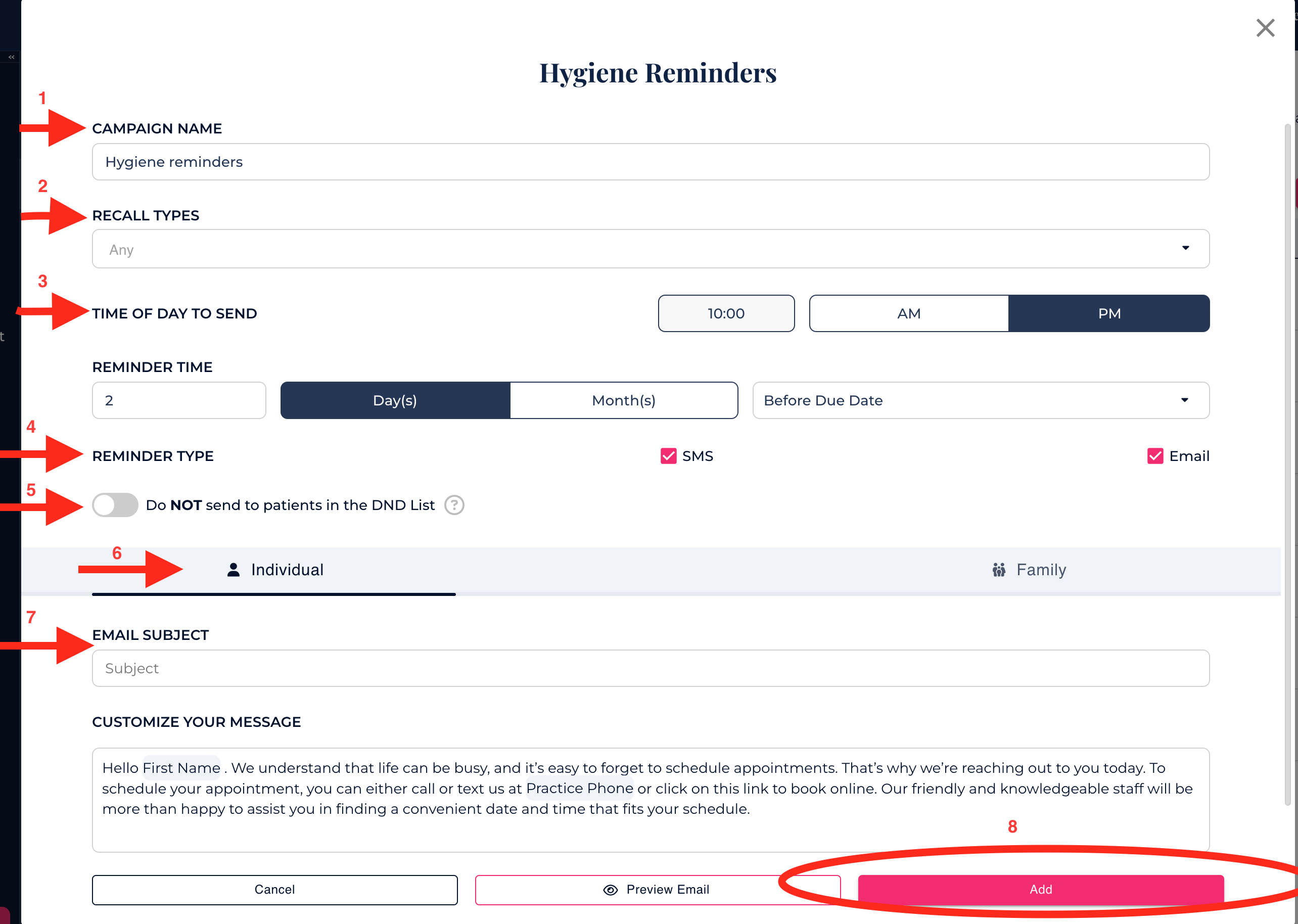This screenshot has height=924, width=1298.
Task: Click the dialog's vertical scrollbar
Action: (1287, 455)
